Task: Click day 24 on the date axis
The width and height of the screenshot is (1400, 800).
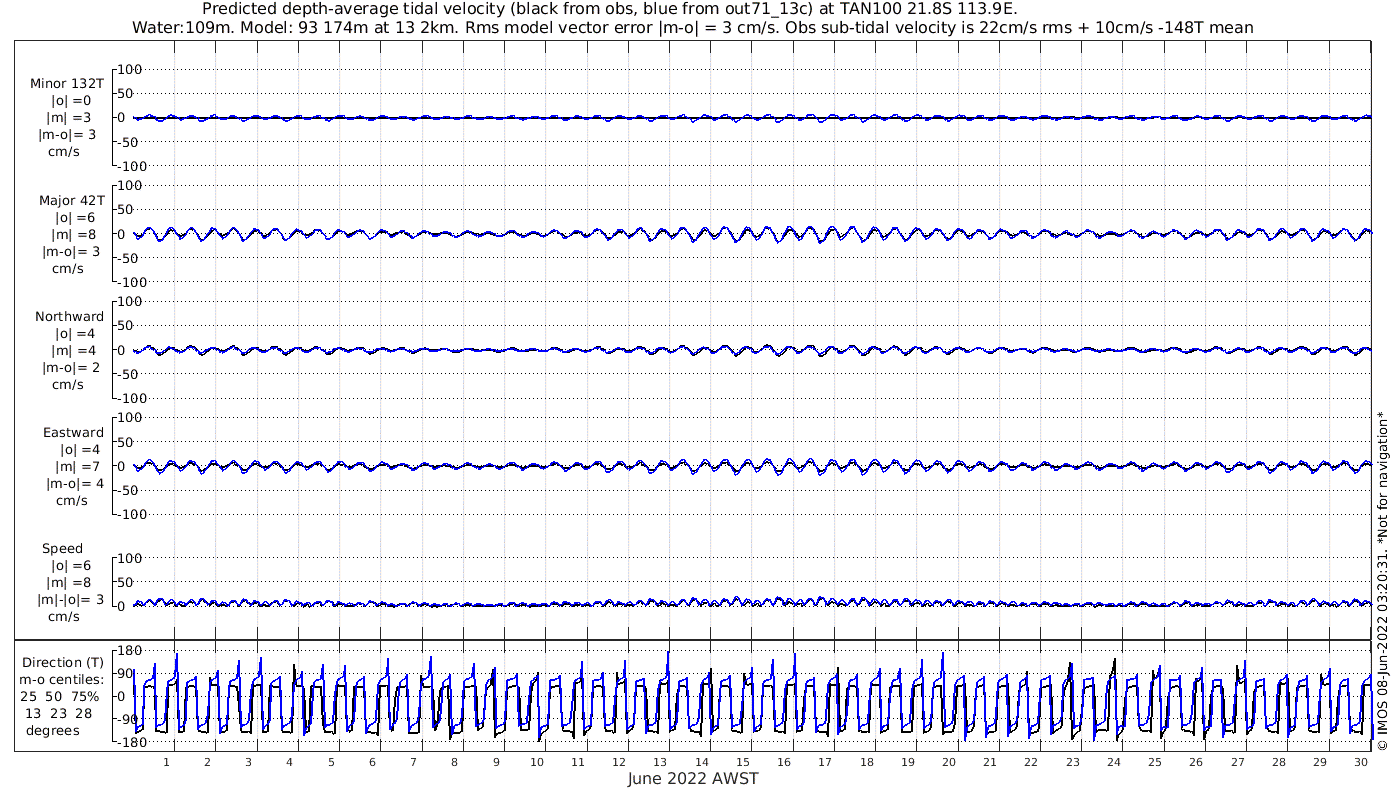Action: 1114,762
